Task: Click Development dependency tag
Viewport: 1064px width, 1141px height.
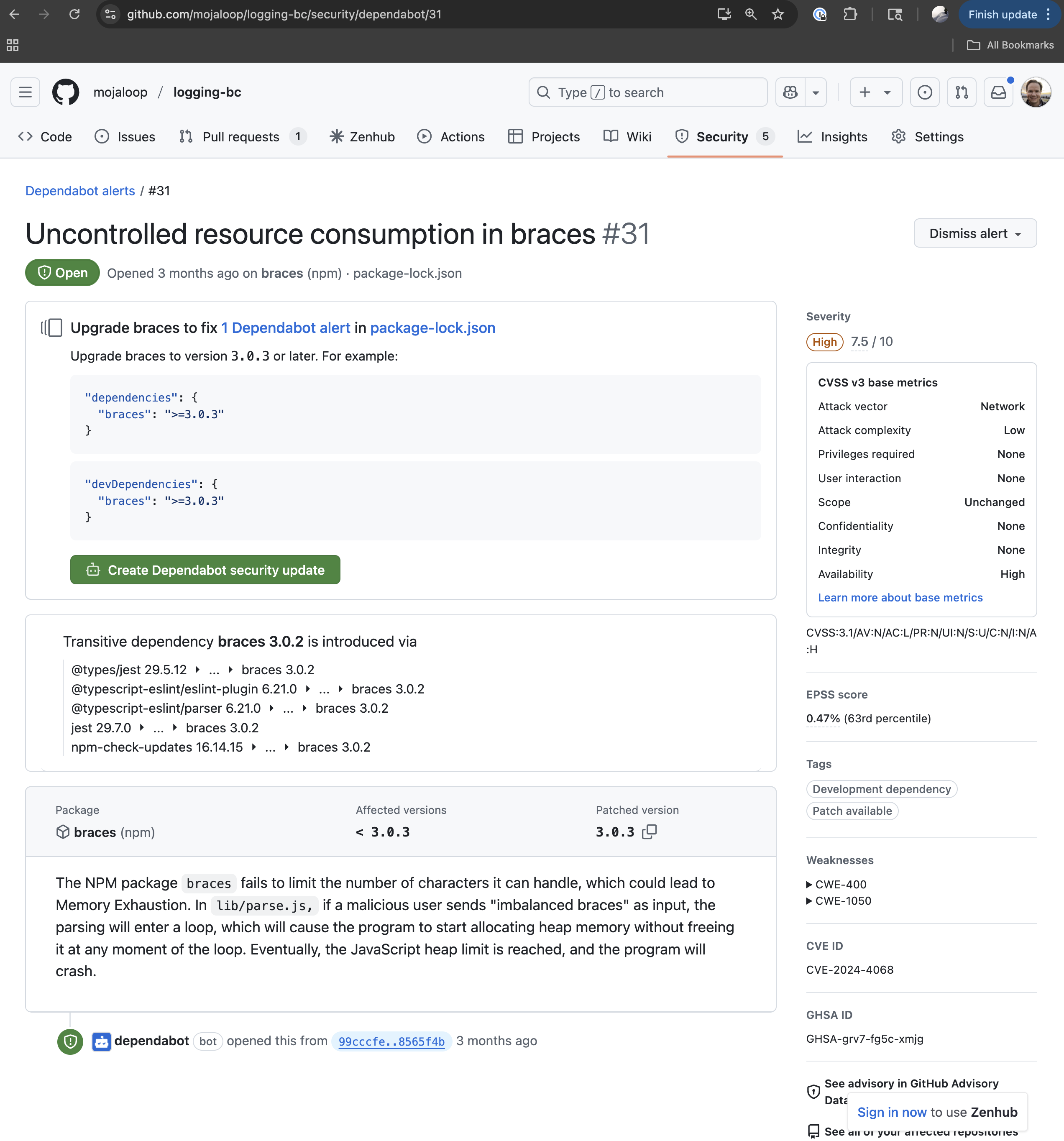Action: click(x=882, y=789)
